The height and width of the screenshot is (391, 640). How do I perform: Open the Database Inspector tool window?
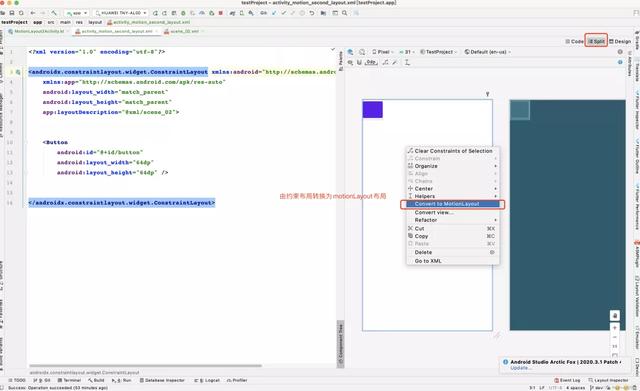tap(162, 380)
